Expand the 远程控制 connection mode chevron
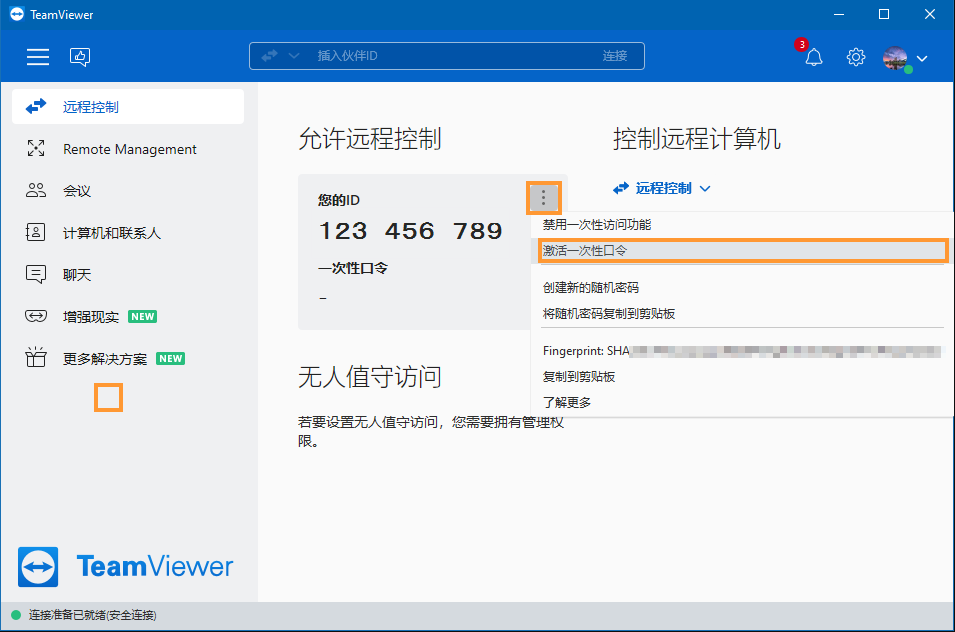This screenshot has height=632, width=955. tap(705, 188)
